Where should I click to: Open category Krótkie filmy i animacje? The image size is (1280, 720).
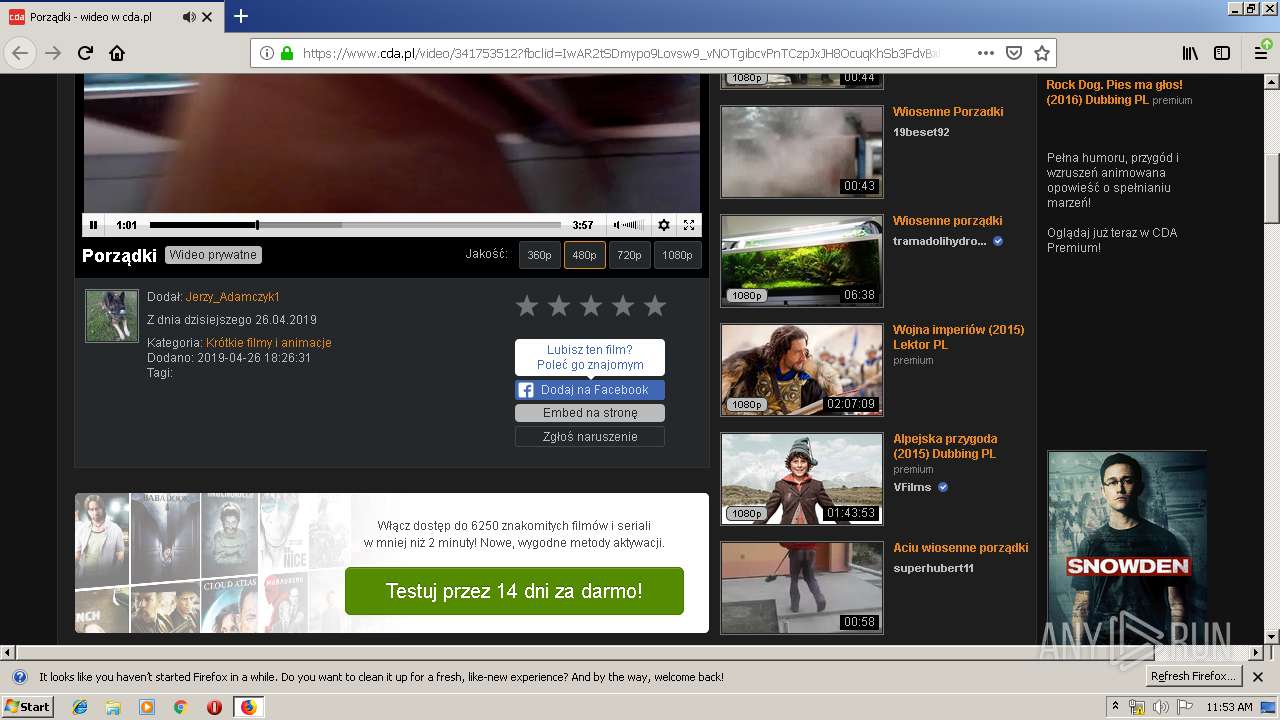click(269, 343)
